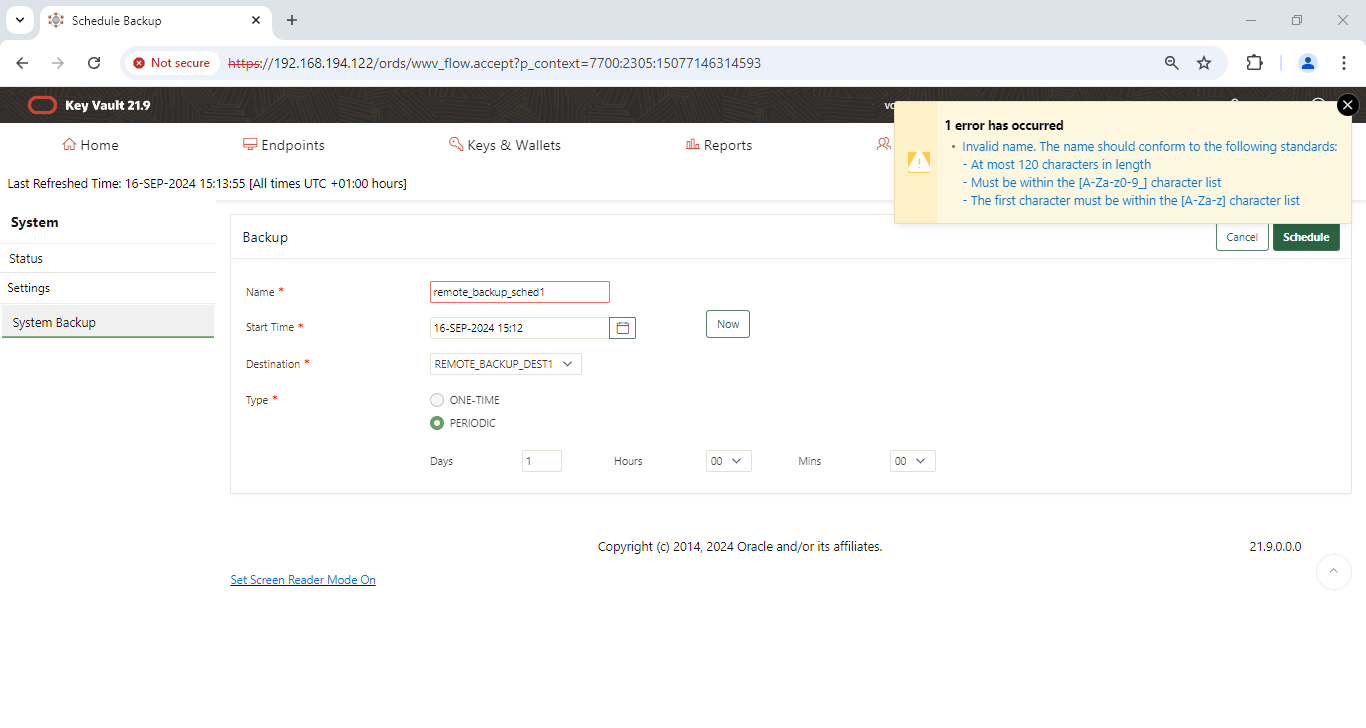
Task: Click the address bar URL
Action: click(x=495, y=63)
